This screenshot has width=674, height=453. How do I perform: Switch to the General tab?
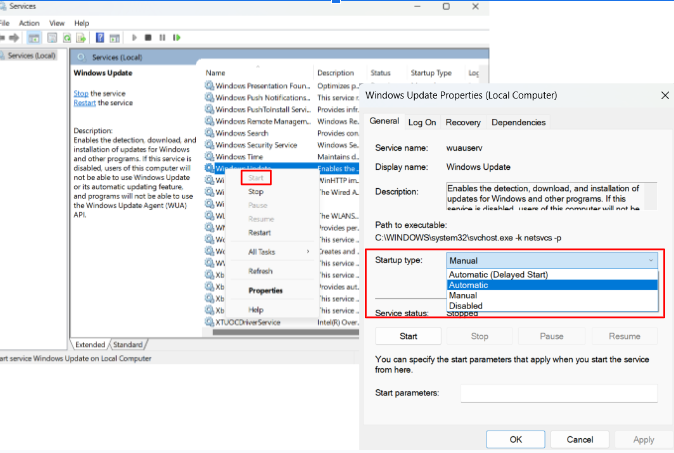384,121
